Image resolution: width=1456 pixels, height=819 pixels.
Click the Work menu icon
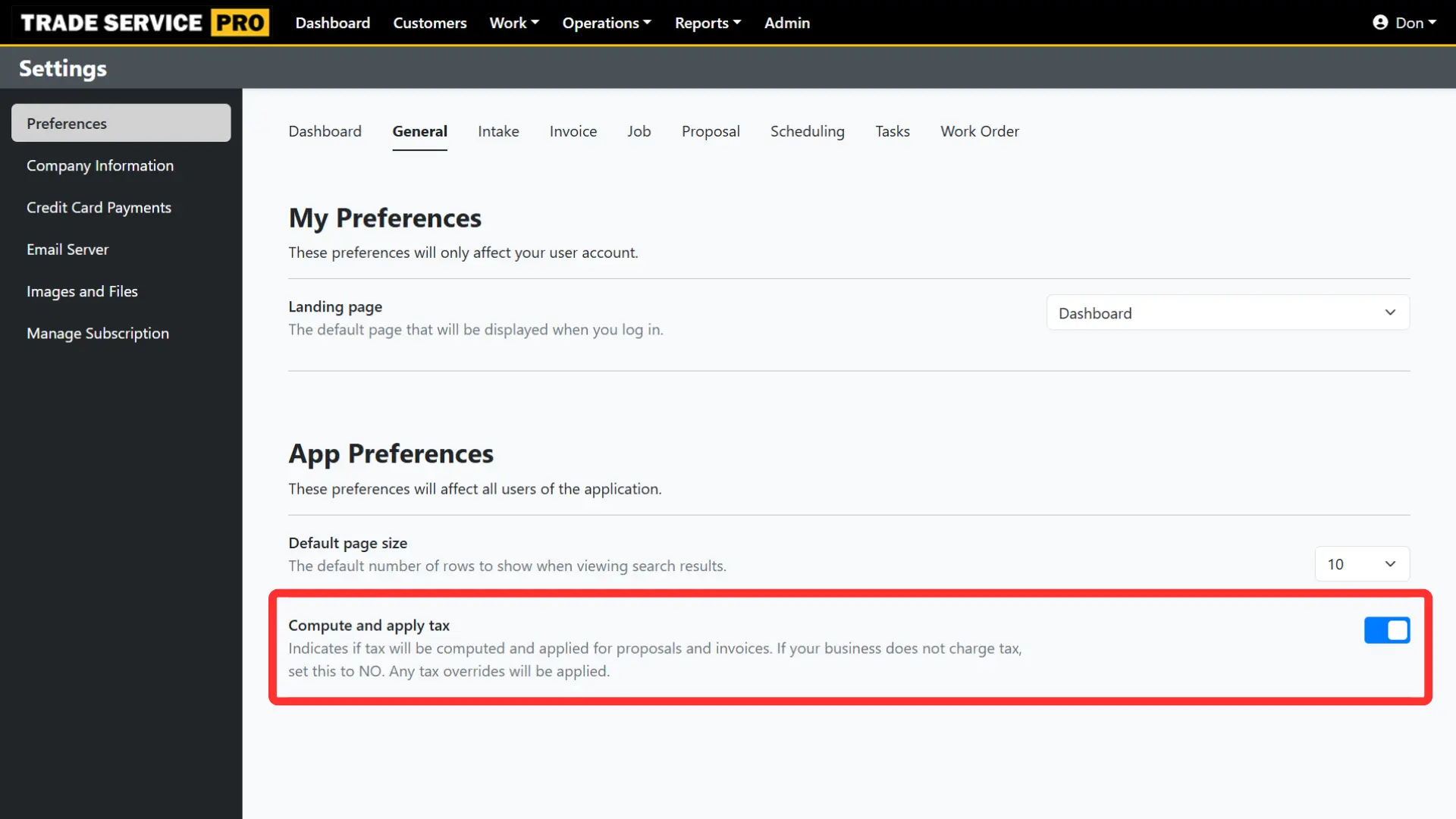point(513,22)
